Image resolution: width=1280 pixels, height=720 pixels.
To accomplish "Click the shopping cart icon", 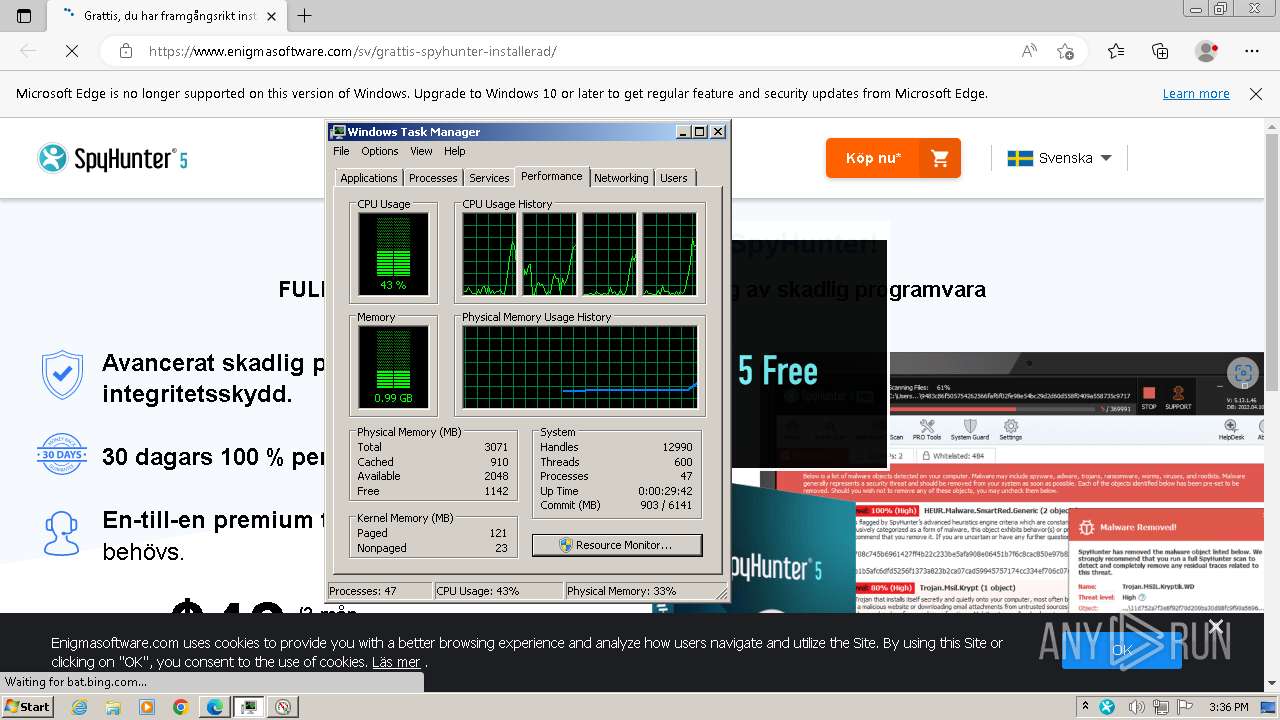I will [940, 158].
